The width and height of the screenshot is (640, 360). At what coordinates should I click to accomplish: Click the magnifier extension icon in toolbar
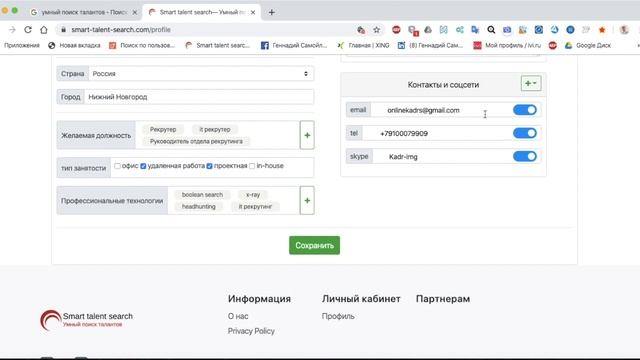click(491, 29)
